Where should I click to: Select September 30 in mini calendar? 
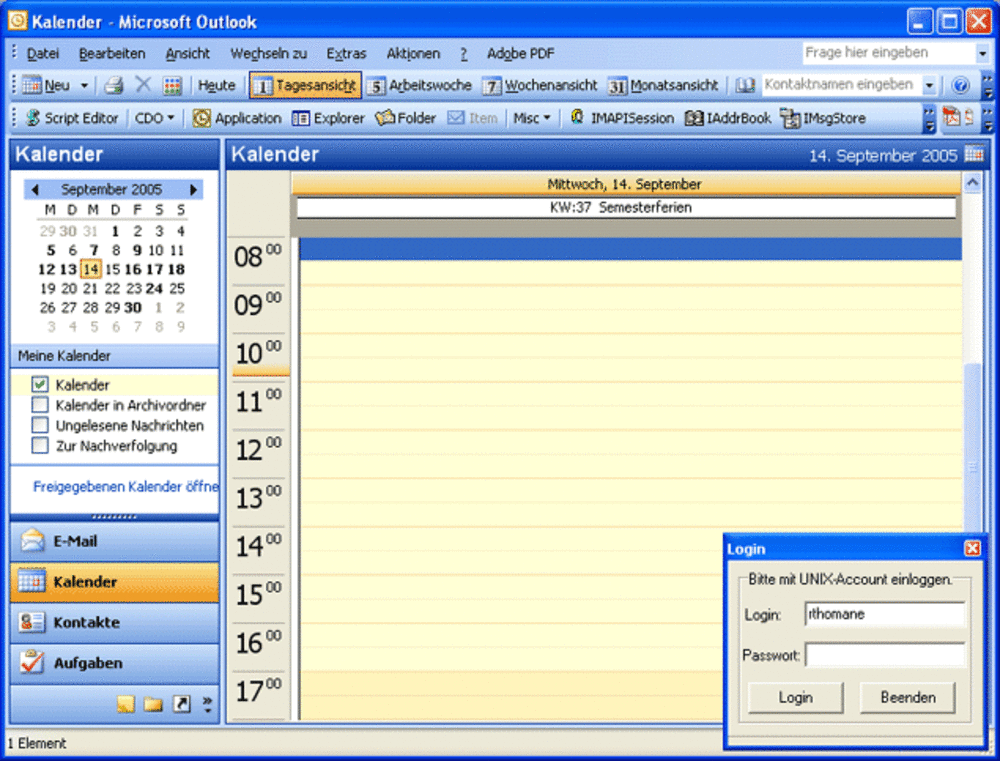pyautogui.click(x=133, y=307)
